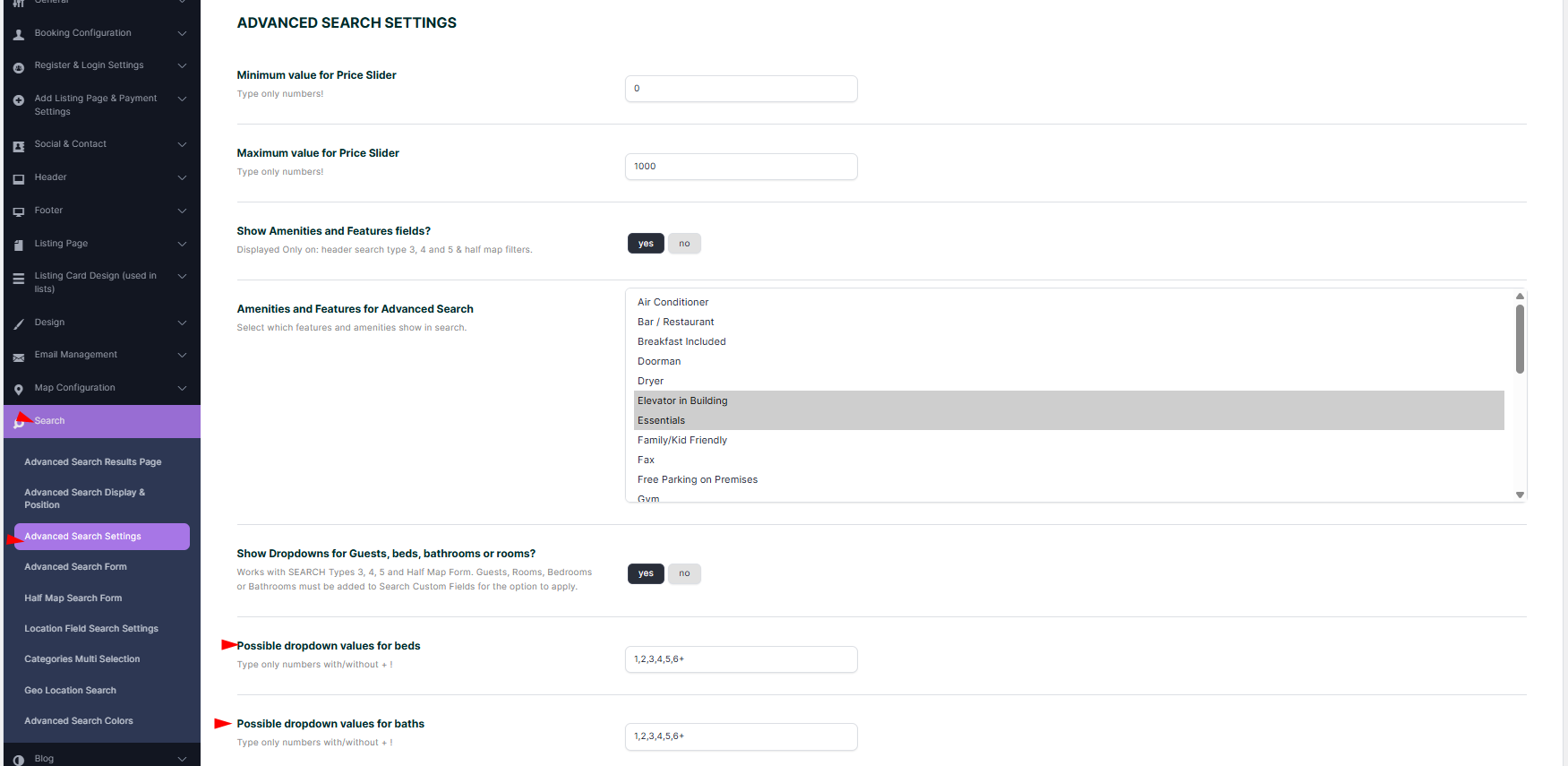
Task: Open Location Field Search Settings link
Action: pyautogui.click(x=91, y=629)
